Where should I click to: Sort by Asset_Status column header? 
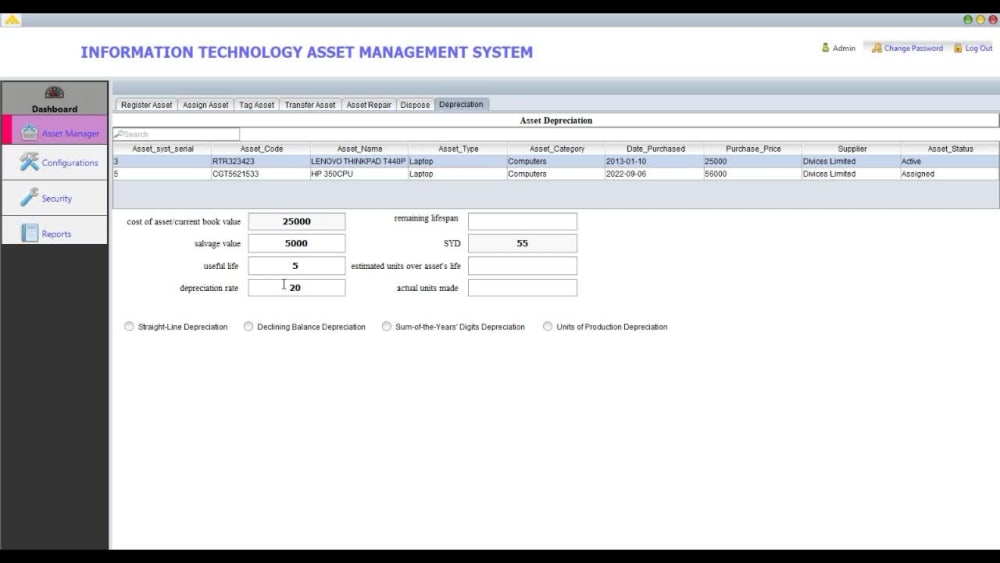[x=950, y=149]
